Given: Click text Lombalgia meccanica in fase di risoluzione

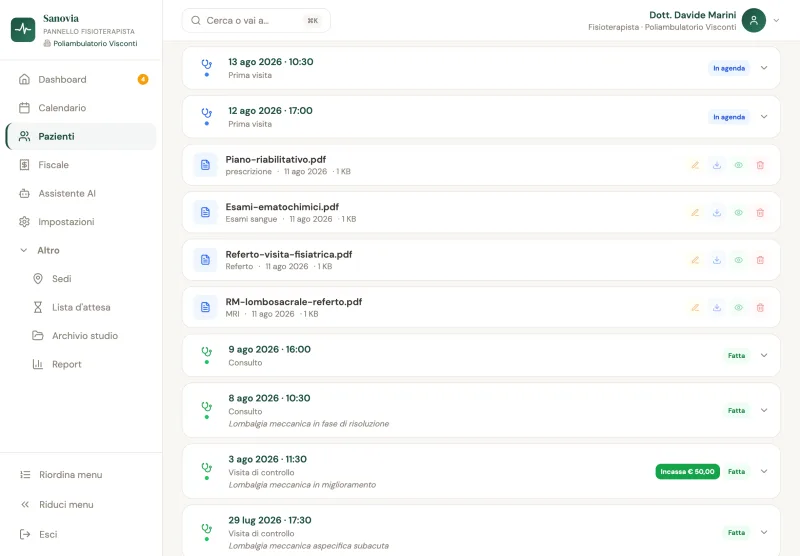Looking at the screenshot, I should 309,424.
